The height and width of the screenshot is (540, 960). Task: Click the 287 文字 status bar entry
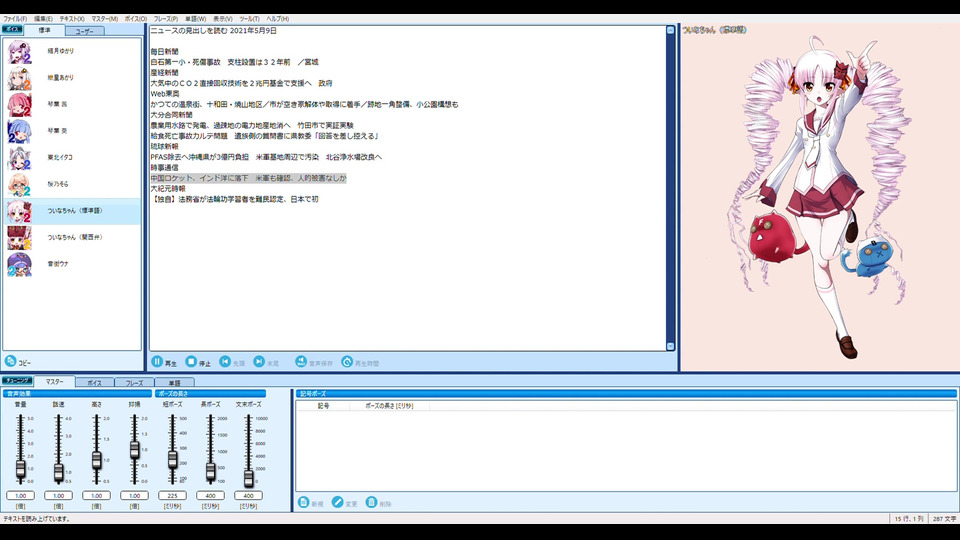944,519
